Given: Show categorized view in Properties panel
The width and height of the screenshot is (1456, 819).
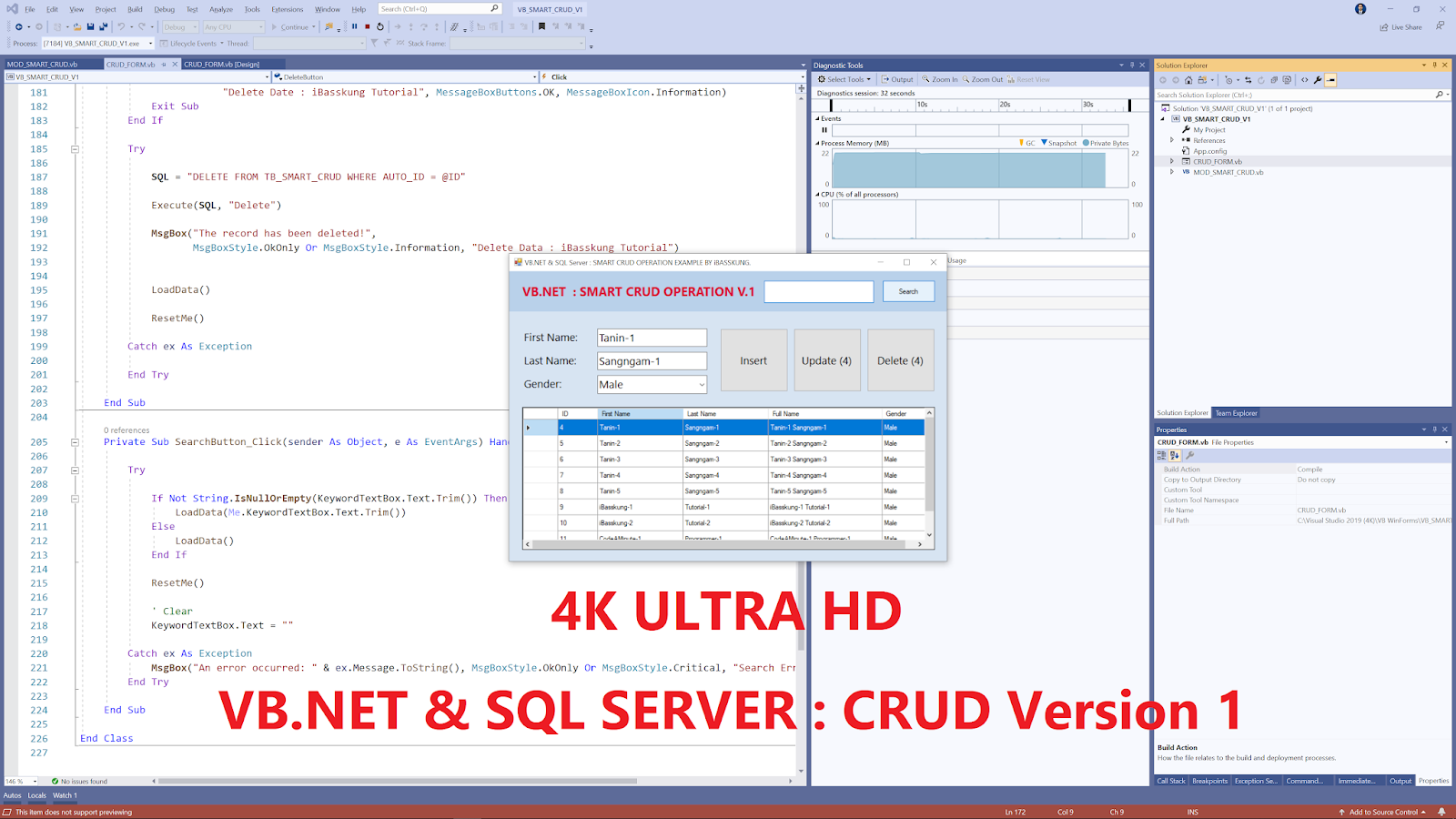Looking at the screenshot, I should [1163, 455].
